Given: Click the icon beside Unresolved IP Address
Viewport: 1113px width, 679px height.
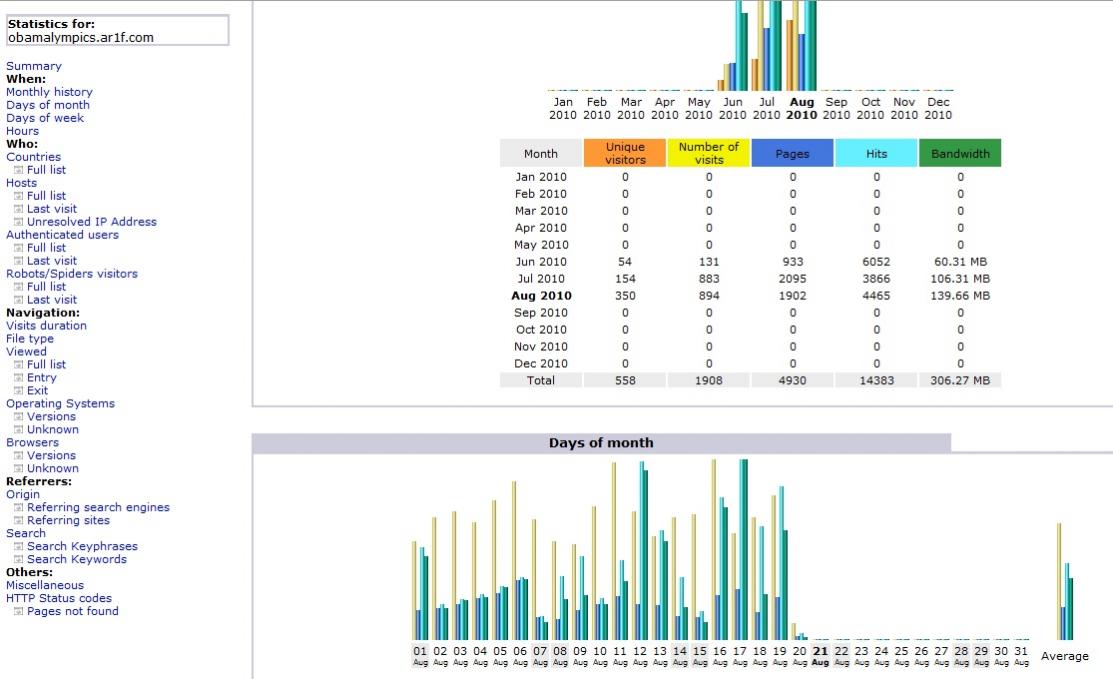Looking at the screenshot, I should (x=18, y=222).
